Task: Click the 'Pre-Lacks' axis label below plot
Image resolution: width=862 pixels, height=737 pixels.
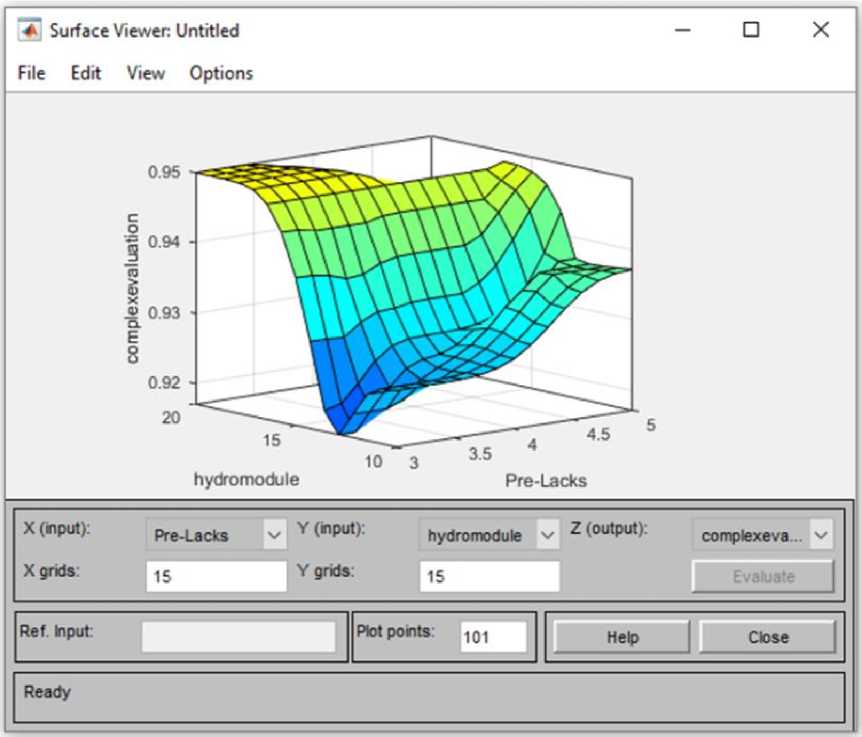Action: tap(546, 481)
